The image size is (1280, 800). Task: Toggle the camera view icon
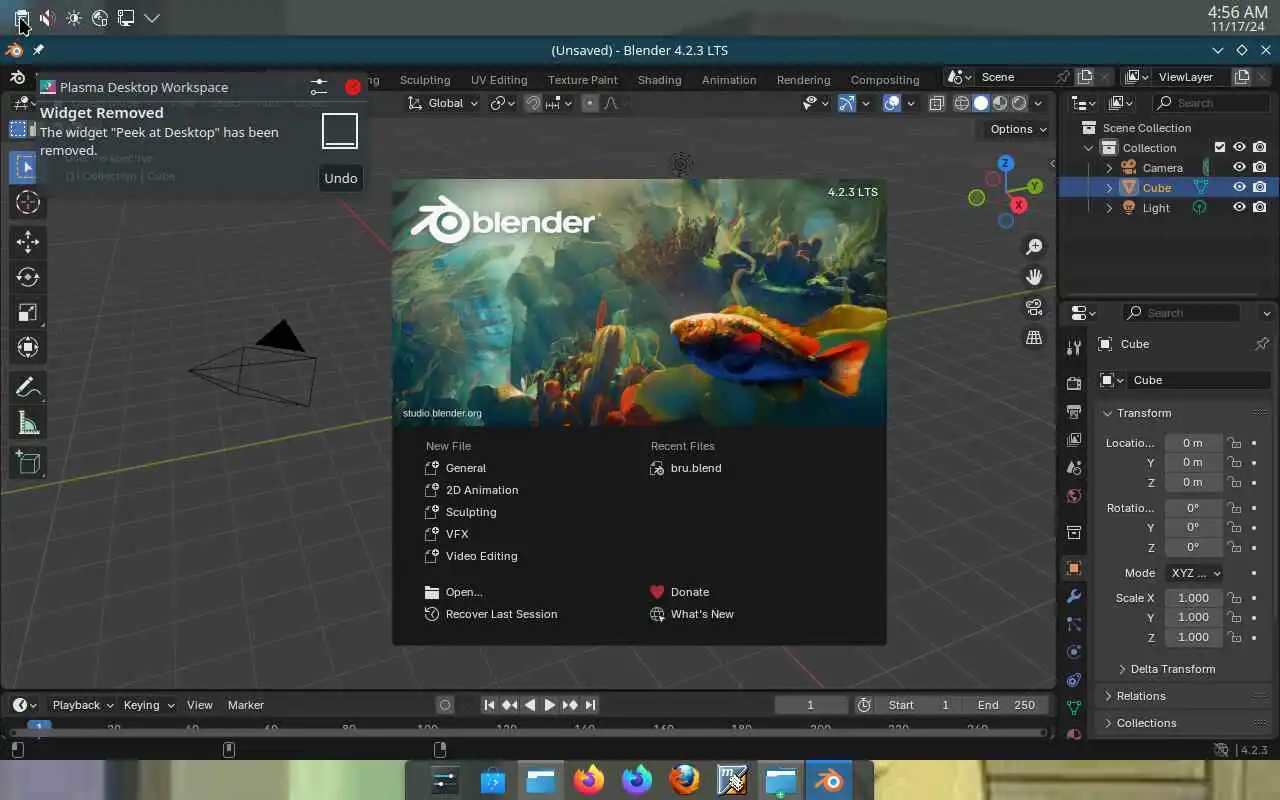(1034, 307)
